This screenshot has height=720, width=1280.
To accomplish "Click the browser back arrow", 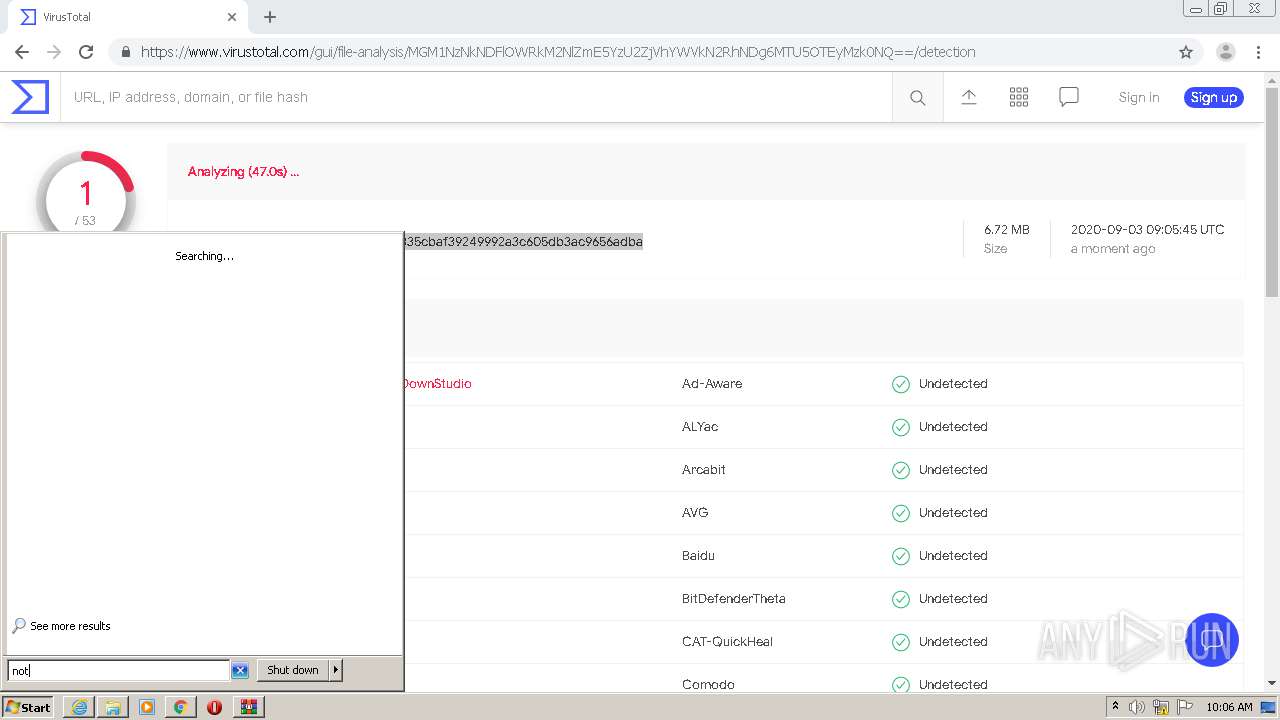I will (x=22, y=52).
